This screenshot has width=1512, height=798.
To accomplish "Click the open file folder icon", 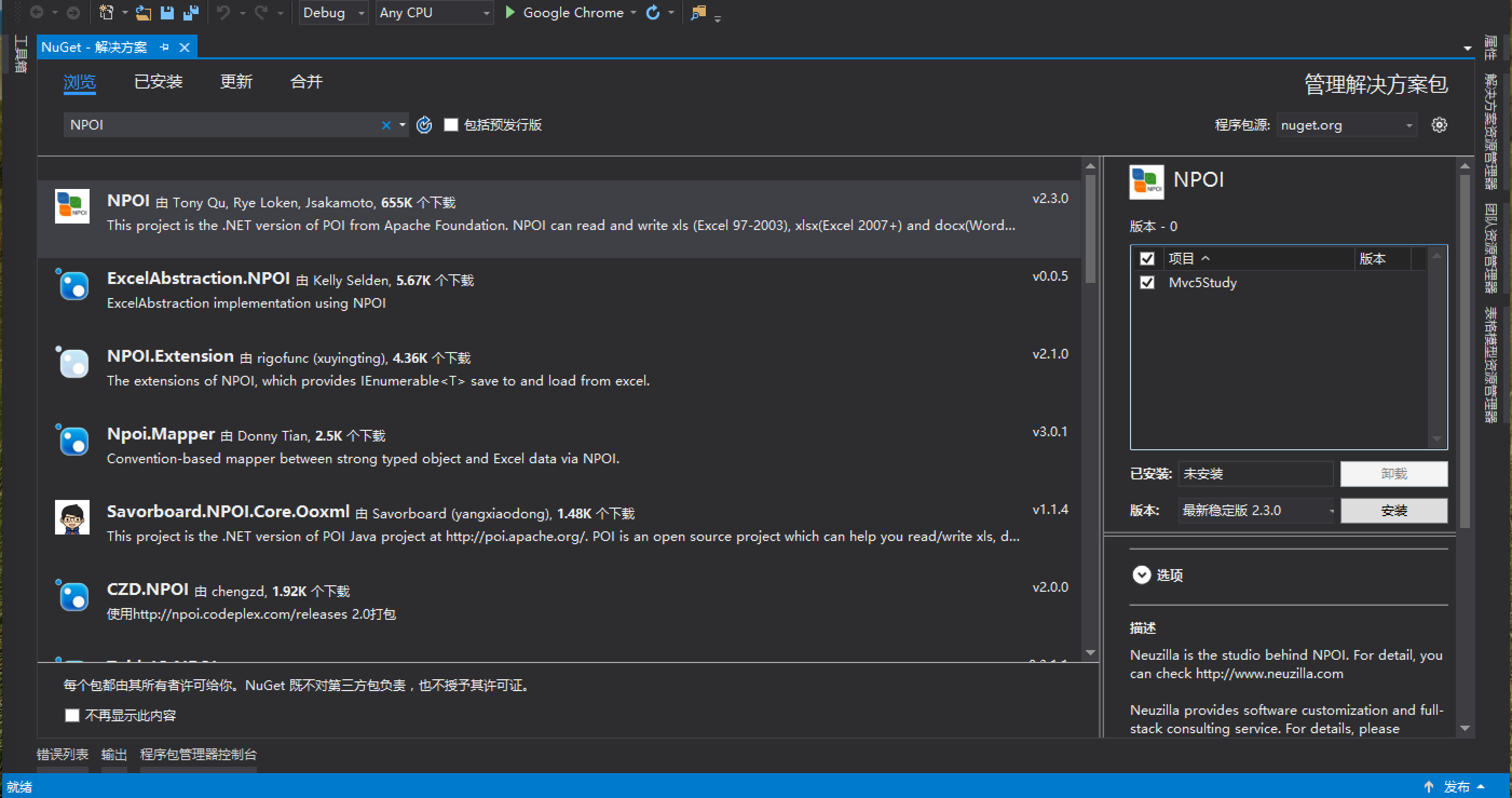I will tap(143, 12).
